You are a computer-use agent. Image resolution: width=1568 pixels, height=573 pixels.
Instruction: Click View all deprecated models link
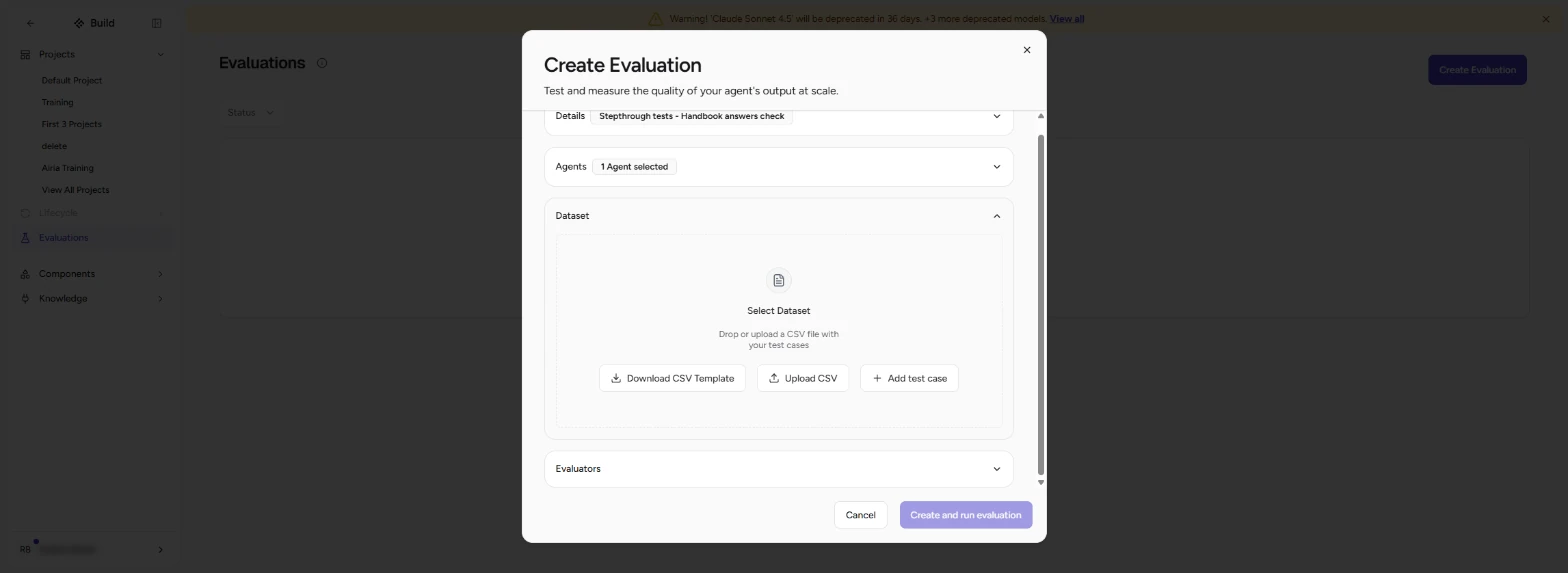[x=1067, y=18]
